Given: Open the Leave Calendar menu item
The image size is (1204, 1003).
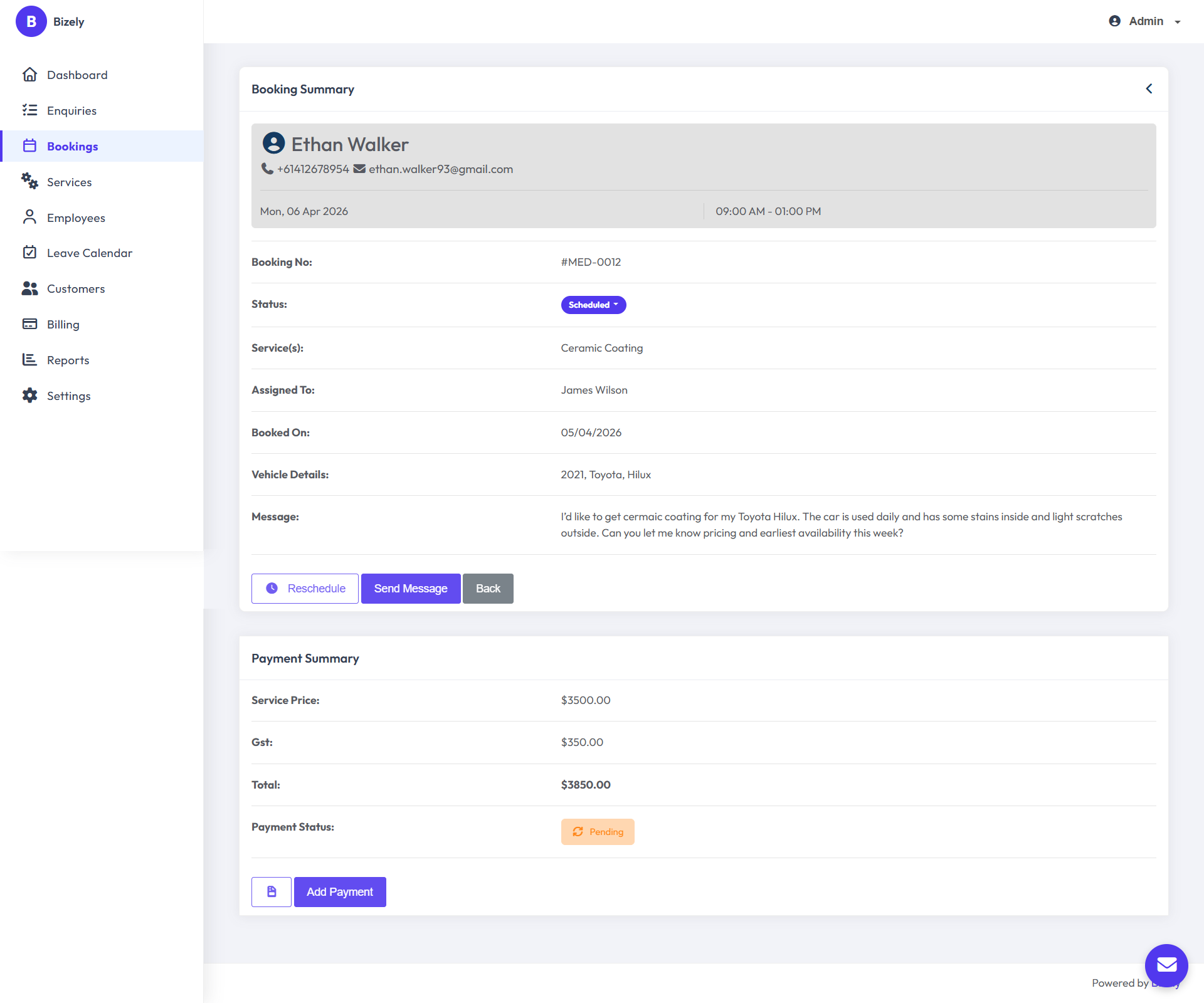Looking at the screenshot, I should click(x=102, y=253).
